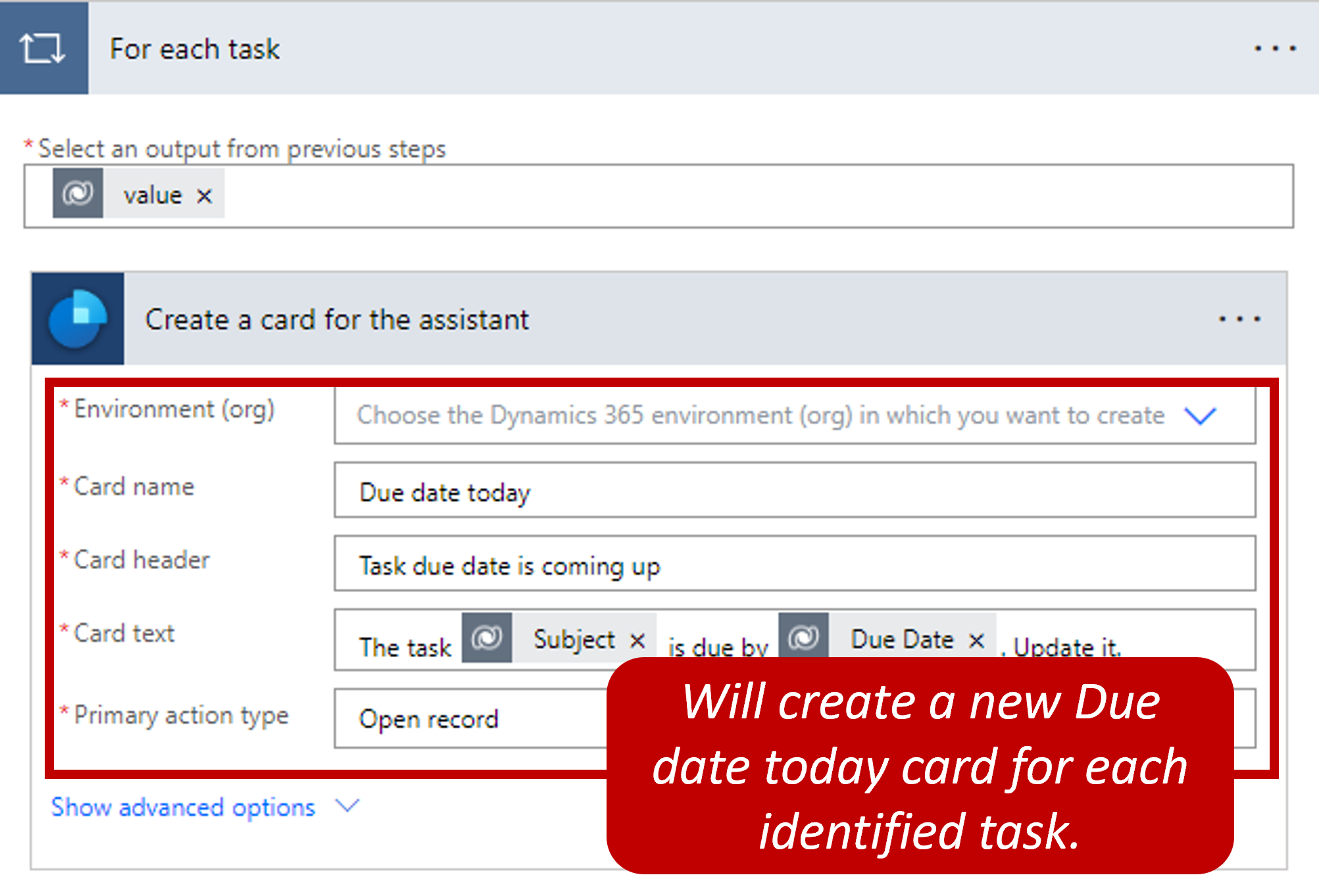The height and width of the screenshot is (896, 1319).
Task: Click the Card header input field
Action: click(795, 563)
